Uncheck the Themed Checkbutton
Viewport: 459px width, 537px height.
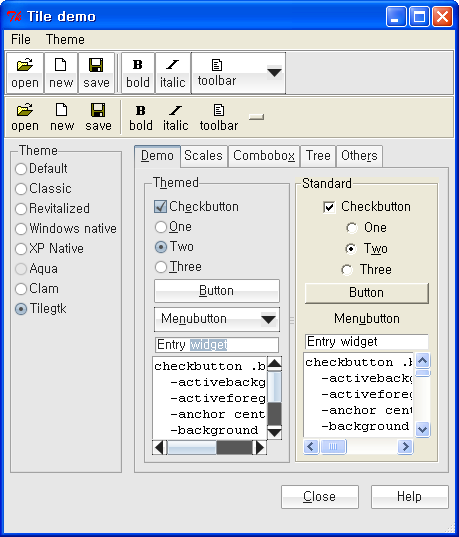tap(160, 207)
